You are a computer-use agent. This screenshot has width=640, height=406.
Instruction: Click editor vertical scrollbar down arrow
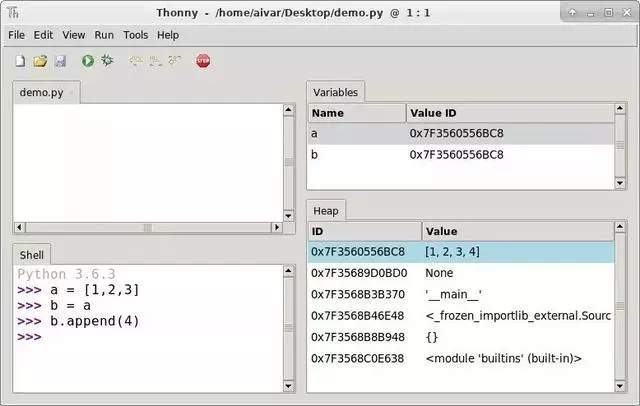coord(289,216)
